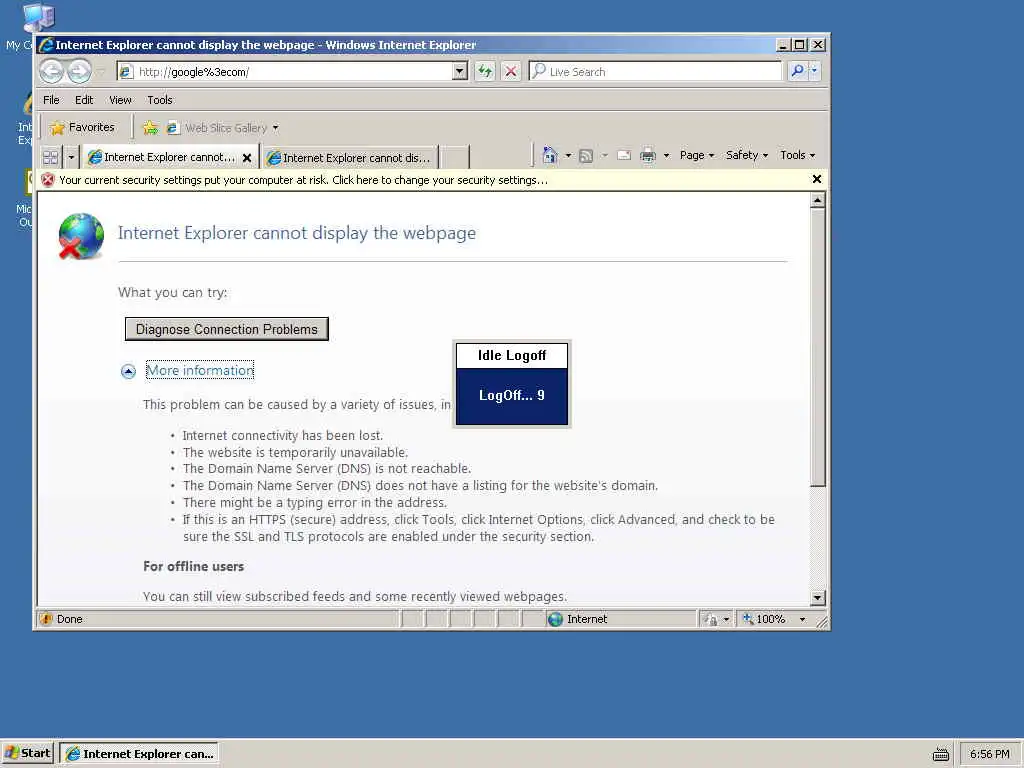Screen dimensions: 1024x768
Task: Click the Feeds RSS icon
Action: point(586,155)
